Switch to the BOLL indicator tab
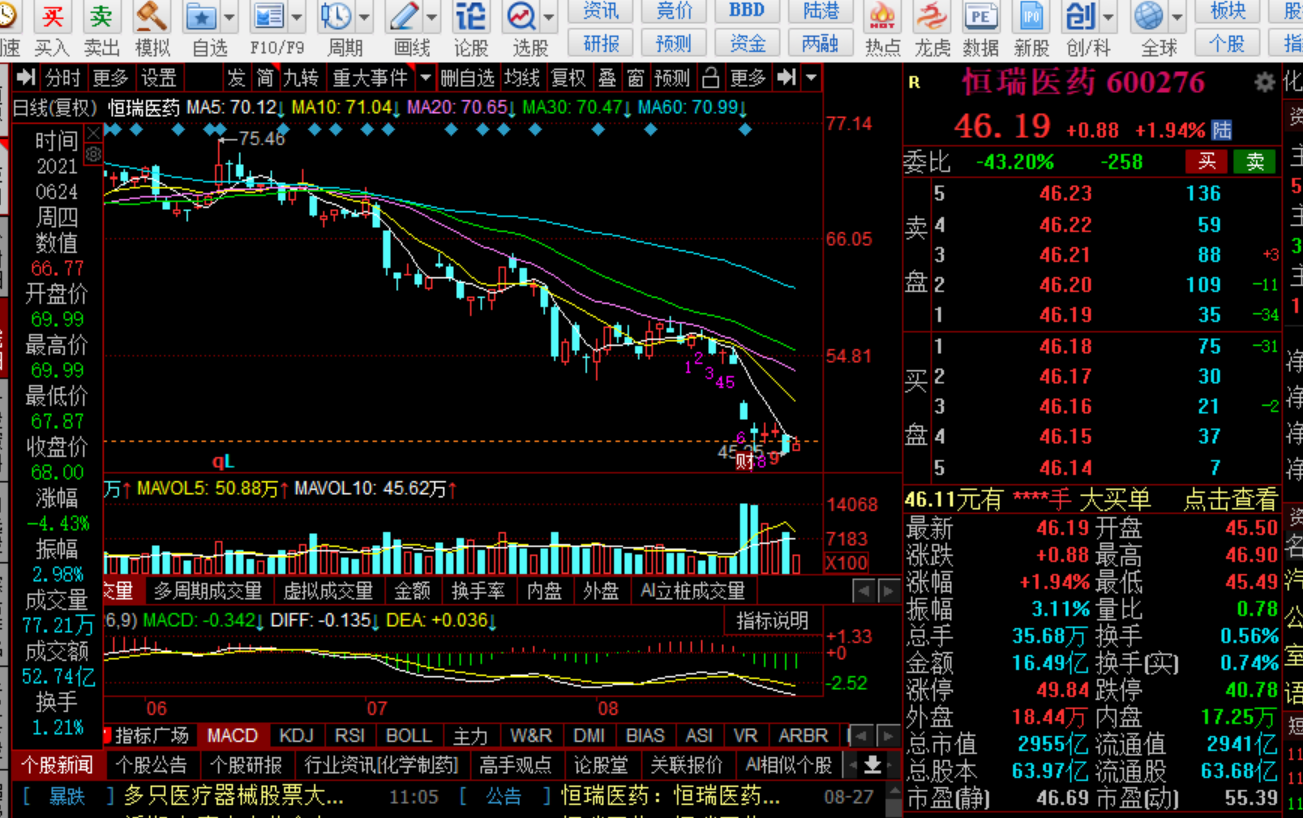Viewport: 1303px width, 818px height. click(409, 735)
